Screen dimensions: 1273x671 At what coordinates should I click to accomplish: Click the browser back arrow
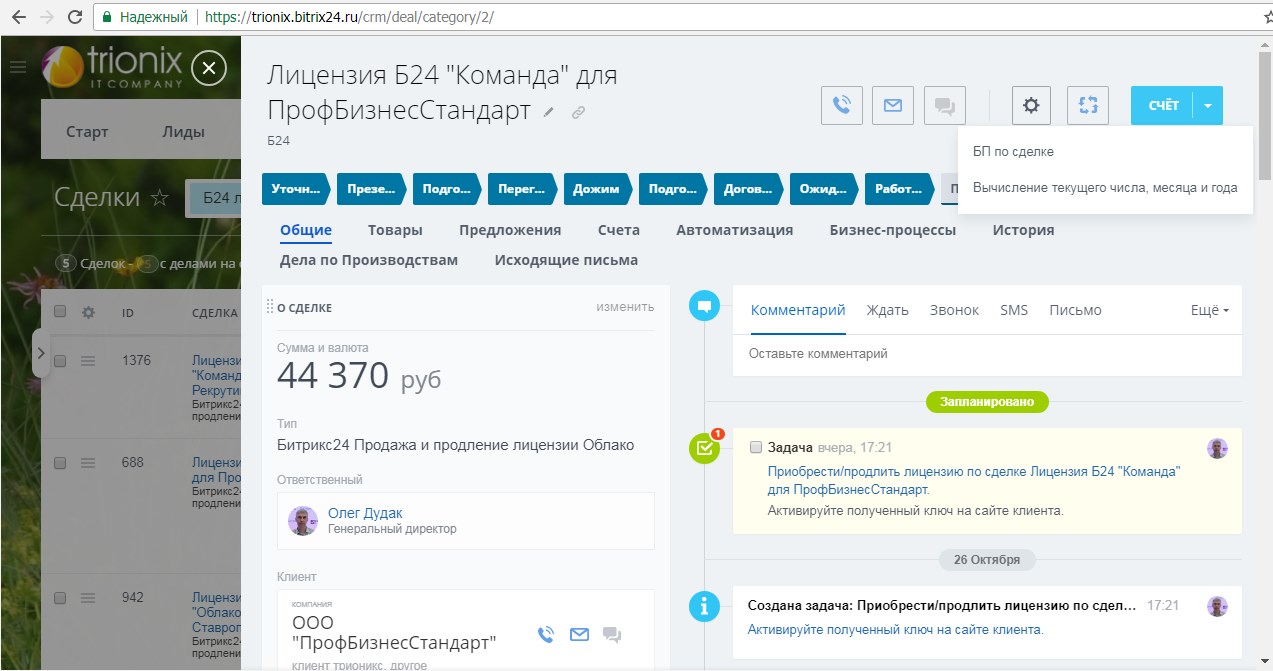click(x=19, y=17)
